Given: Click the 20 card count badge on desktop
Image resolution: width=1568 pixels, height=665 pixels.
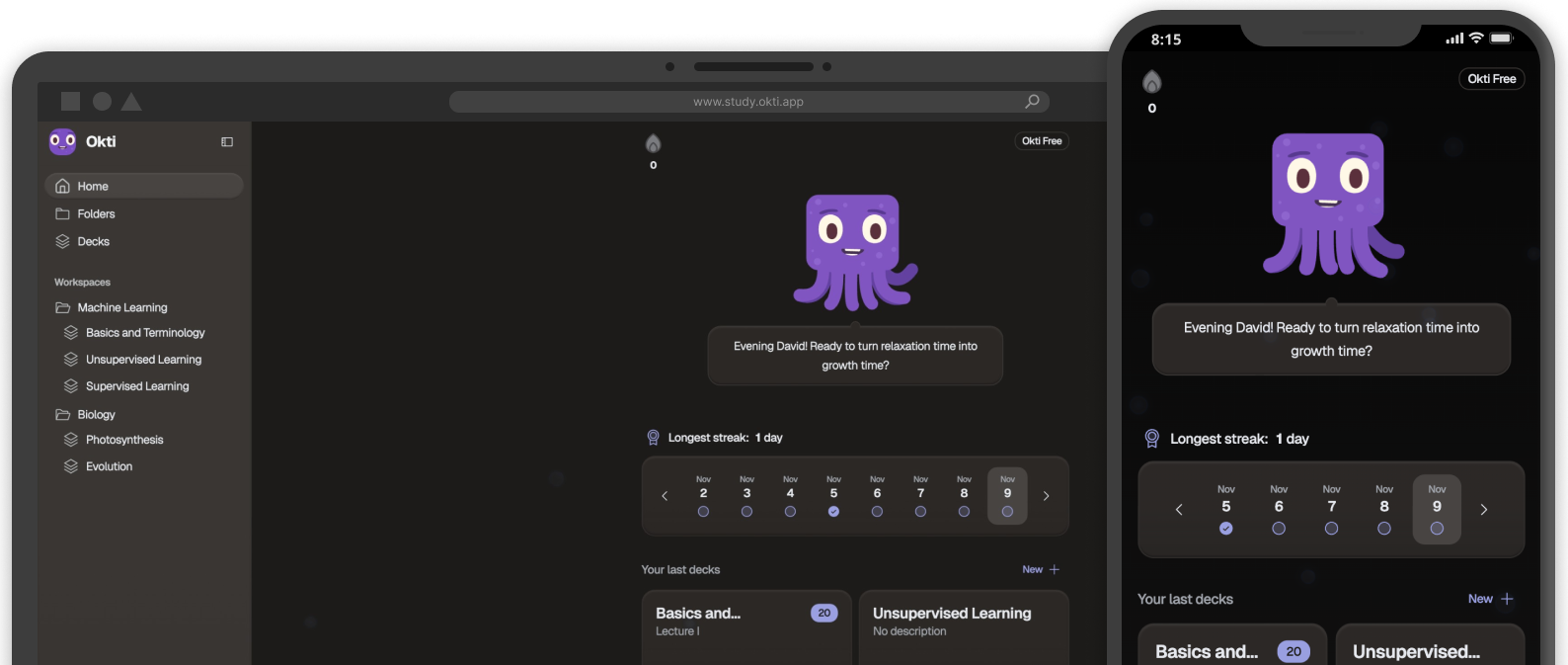Looking at the screenshot, I should [x=824, y=613].
